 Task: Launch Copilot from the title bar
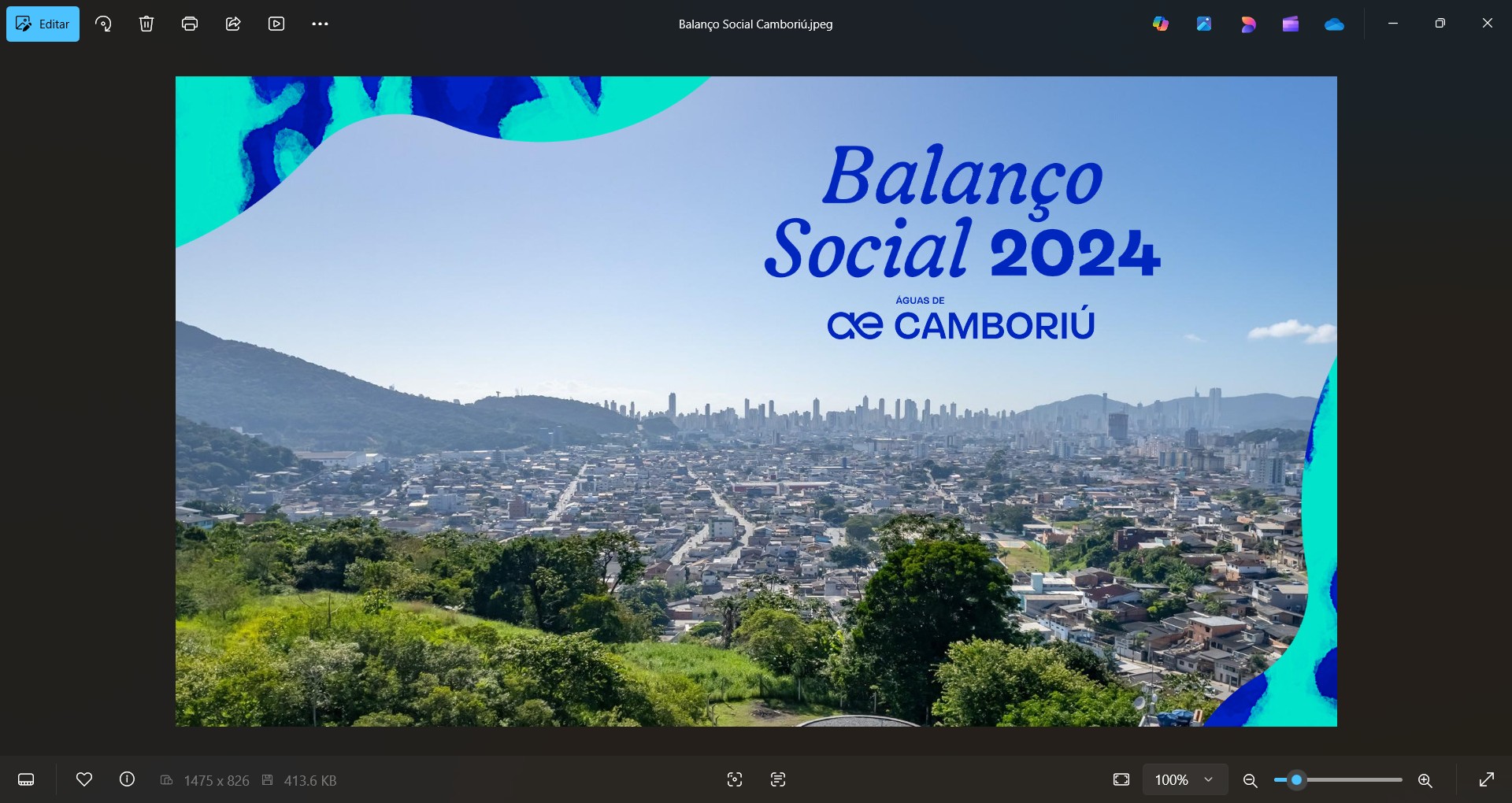point(1161,24)
